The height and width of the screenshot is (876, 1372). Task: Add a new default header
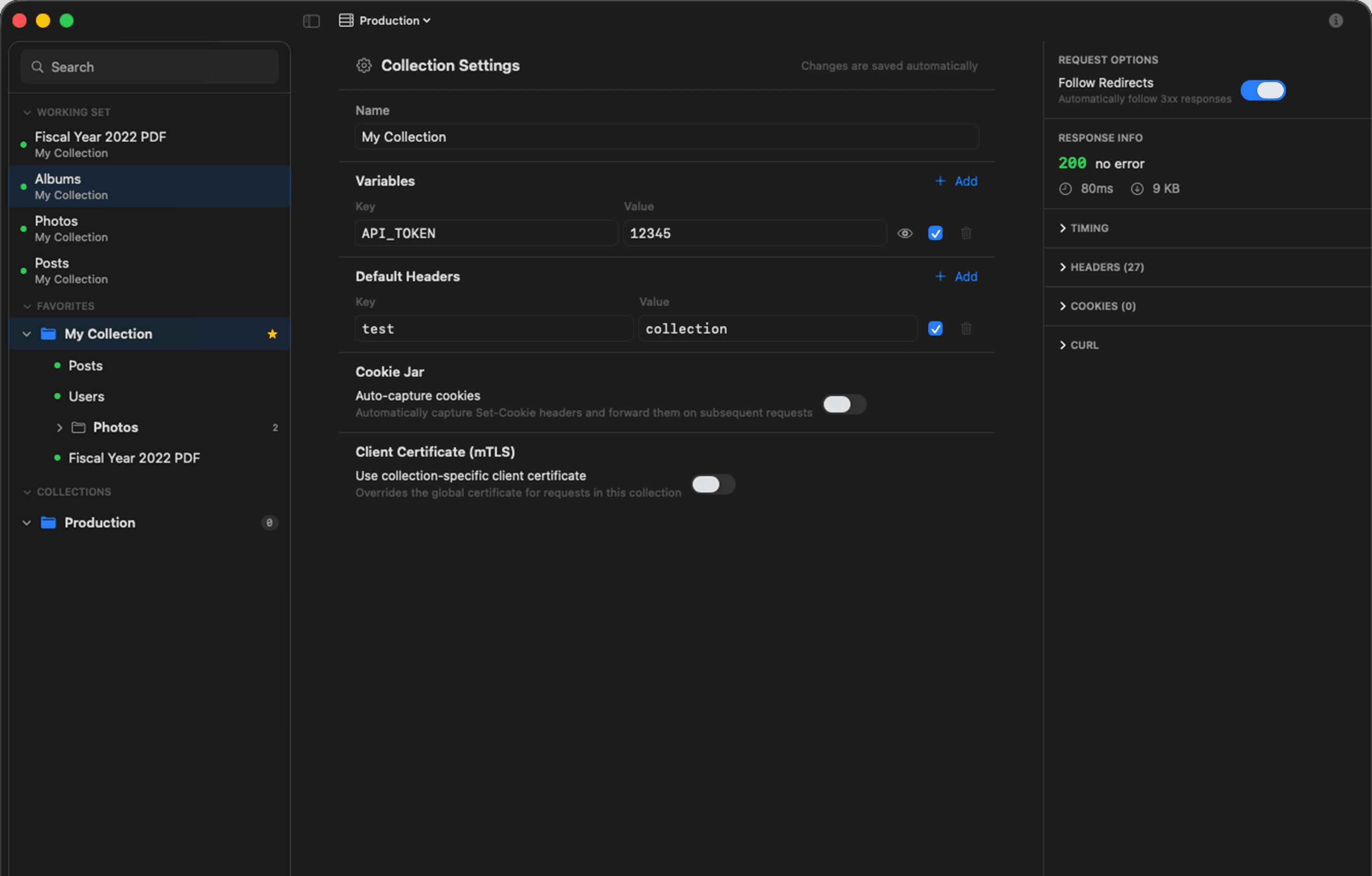click(957, 277)
